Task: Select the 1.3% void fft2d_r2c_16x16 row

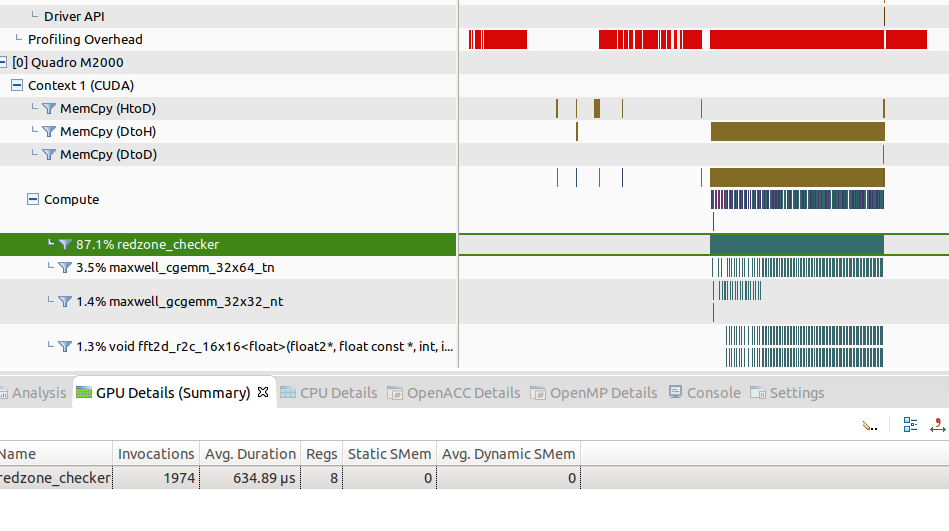Action: click(228, 346)
